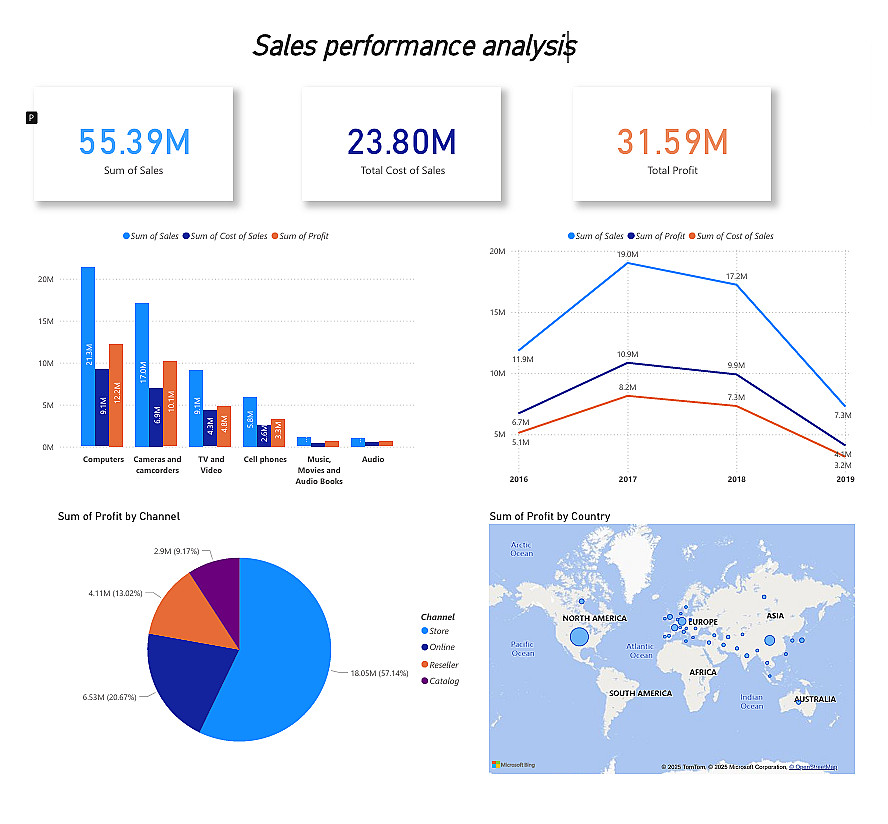Click the 17.2M data label on line chart
Image resolution: width=888 pixels, height=824 pixels.
point(736,276)
